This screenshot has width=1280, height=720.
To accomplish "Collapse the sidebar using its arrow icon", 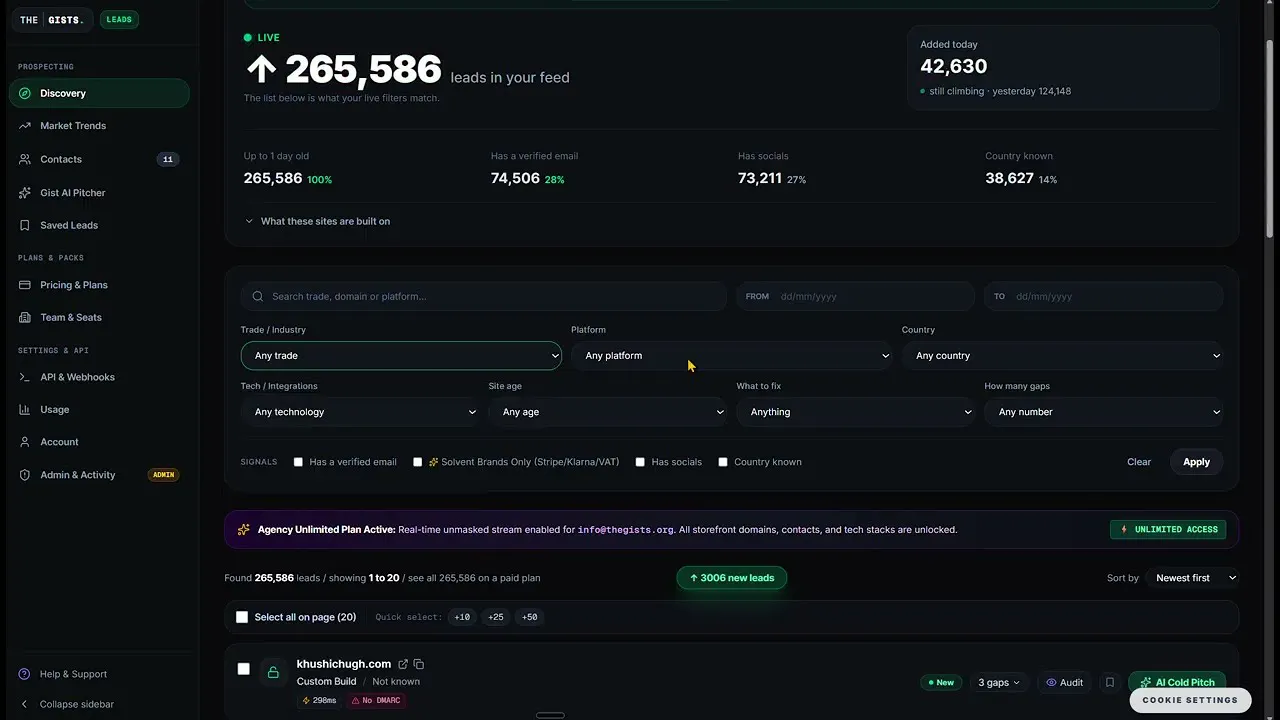I will (x=25, y=704).
